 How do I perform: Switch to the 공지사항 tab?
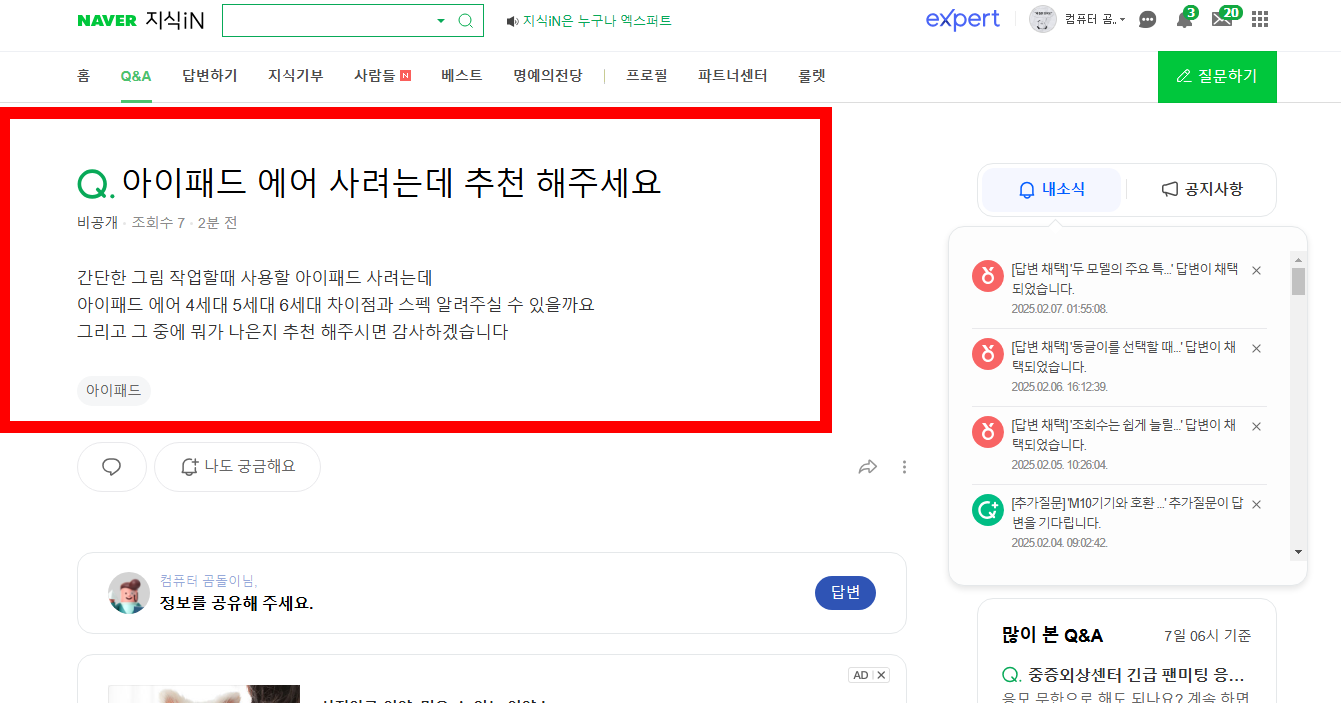(1202, 190)
